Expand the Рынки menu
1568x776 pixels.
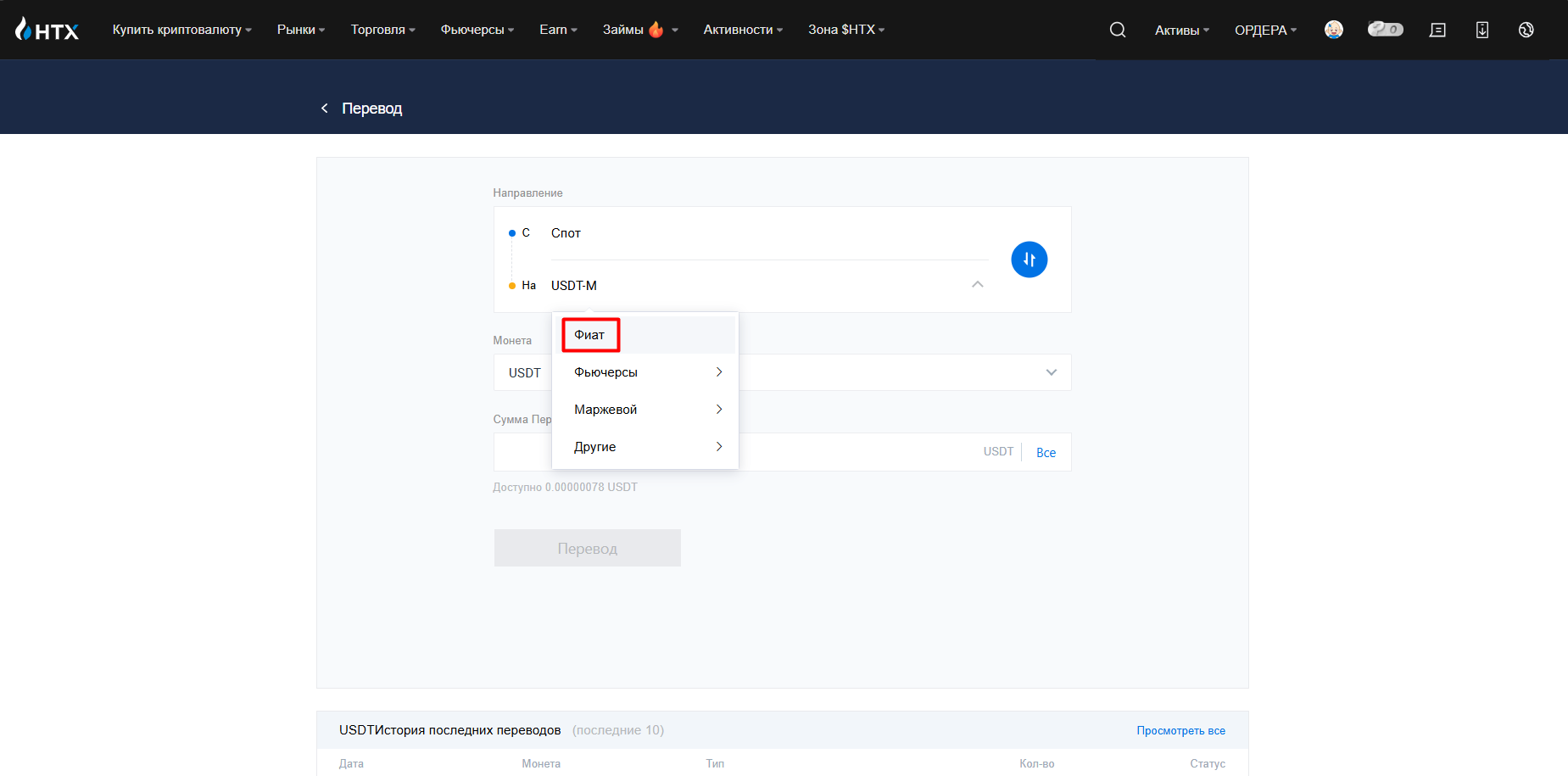[x=301, y=30]
